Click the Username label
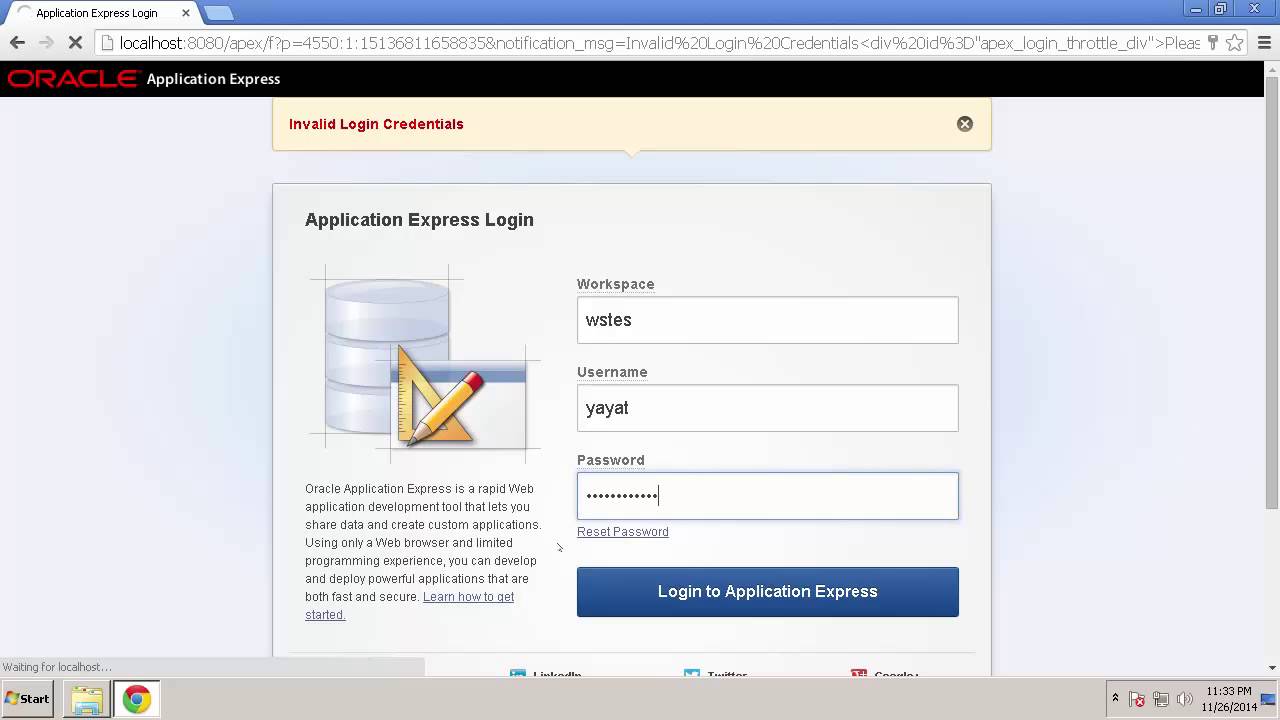The image size is (1280, 720). (612, 372)
